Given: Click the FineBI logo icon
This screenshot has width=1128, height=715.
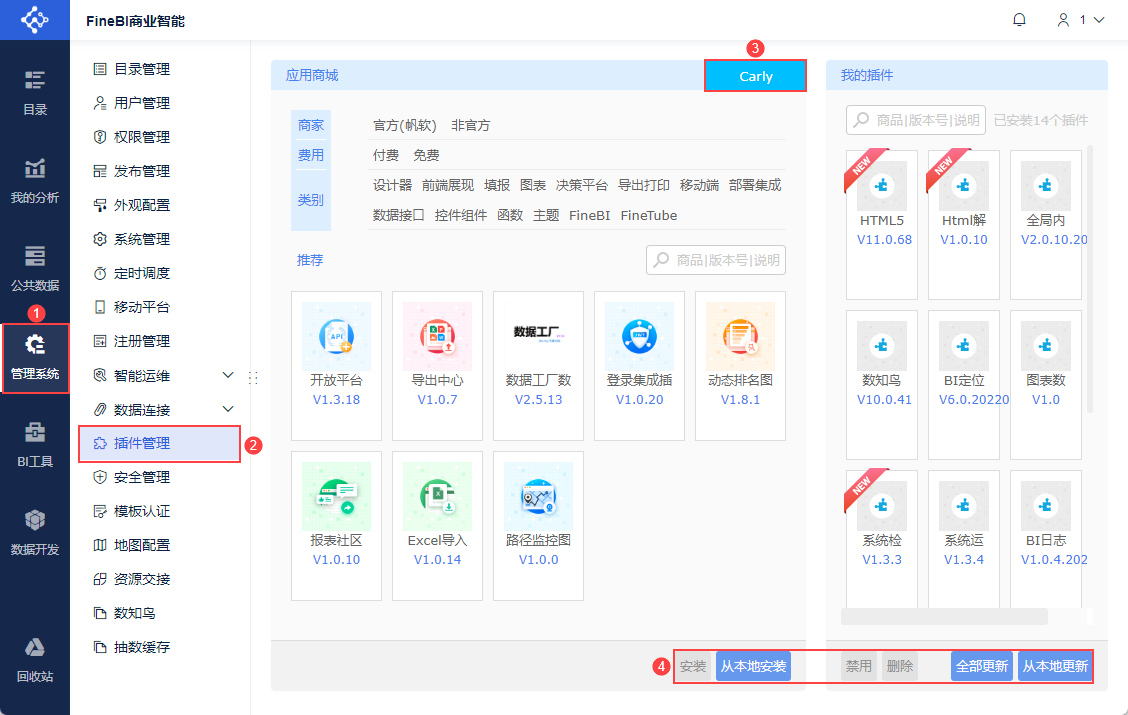Looking at the screenshot, I should (x=35, y=19).
